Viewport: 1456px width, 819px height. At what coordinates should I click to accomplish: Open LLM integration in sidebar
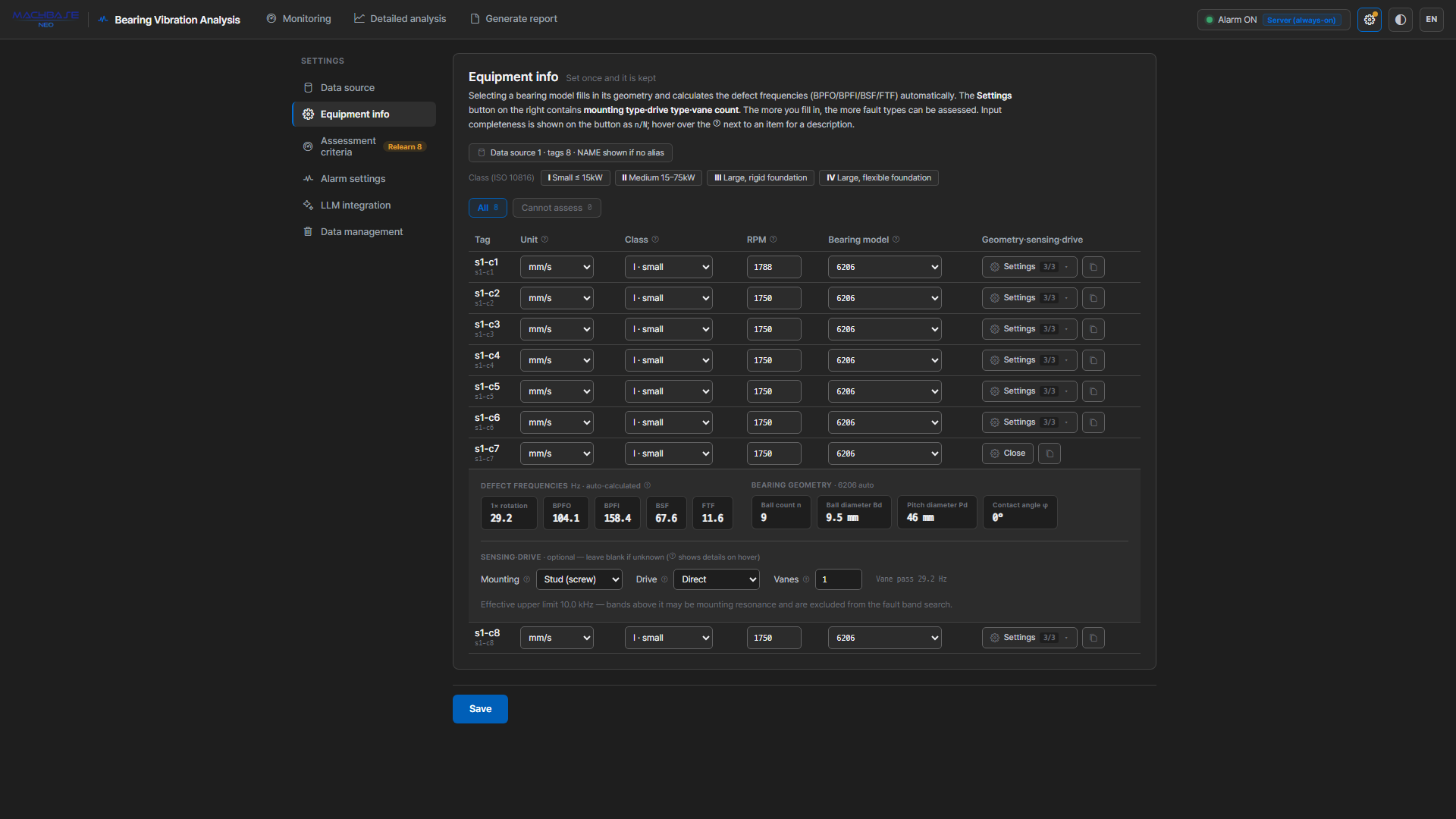click(x=364, y=206)
